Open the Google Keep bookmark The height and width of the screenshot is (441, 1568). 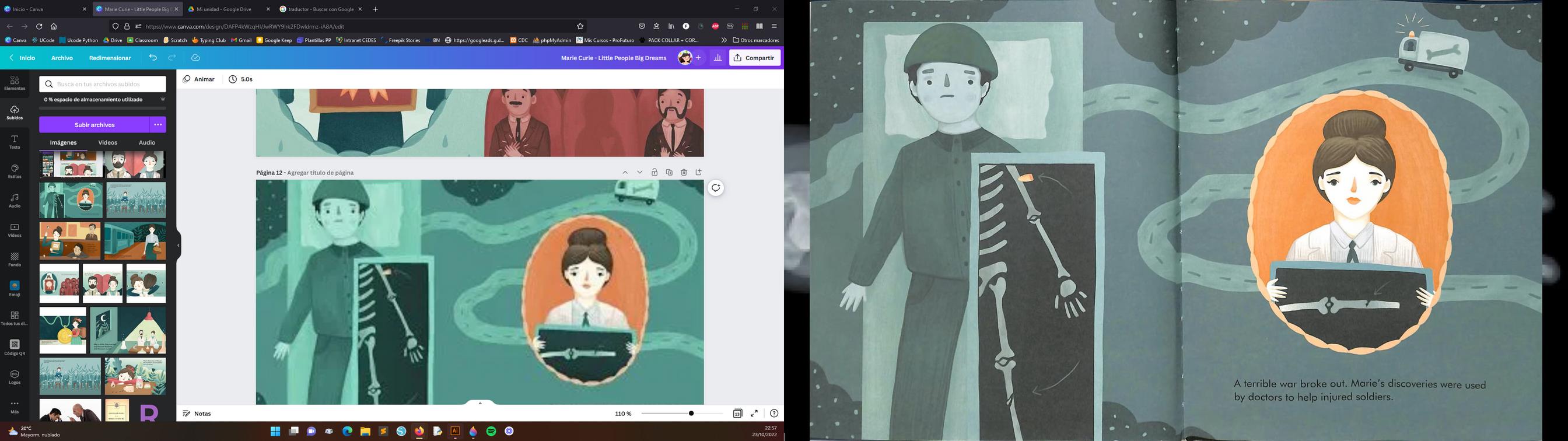(x=274, y=40)
